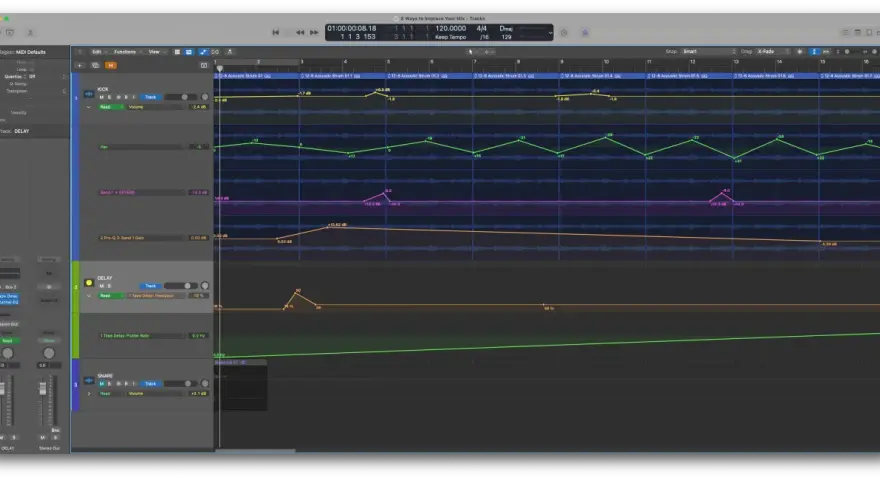Solo the SNARE track
The image size is (880, 480).
click(x=109, y=384)
